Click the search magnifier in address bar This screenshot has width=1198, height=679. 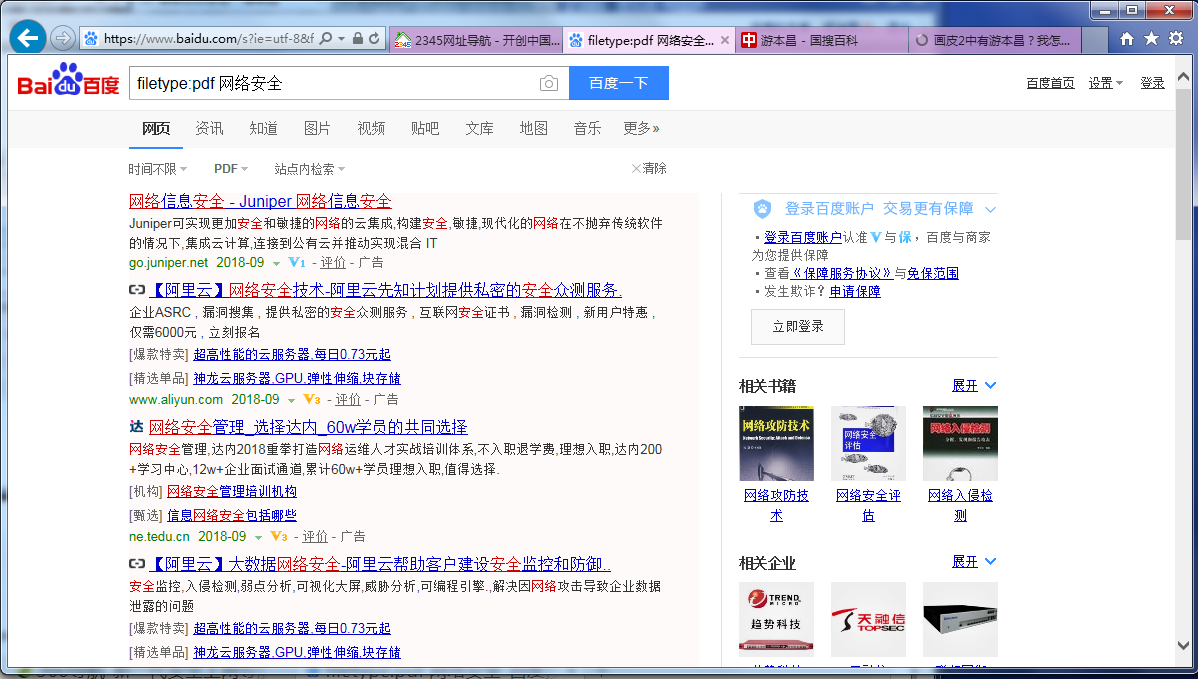click(325, 38)
